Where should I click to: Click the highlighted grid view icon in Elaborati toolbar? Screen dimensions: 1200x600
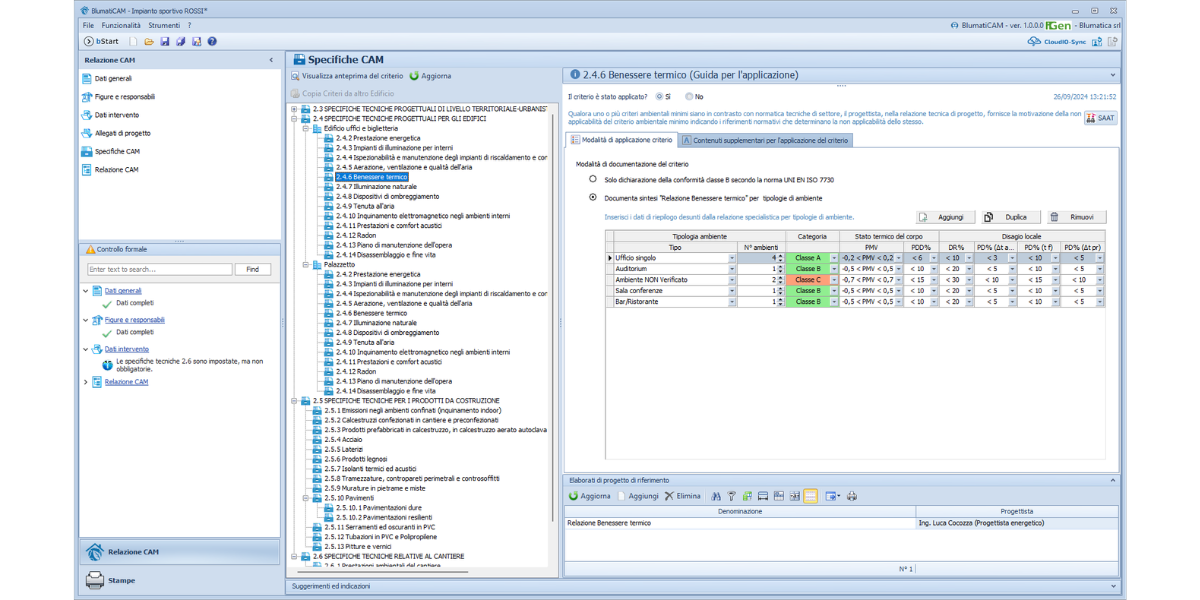[810, 496]
